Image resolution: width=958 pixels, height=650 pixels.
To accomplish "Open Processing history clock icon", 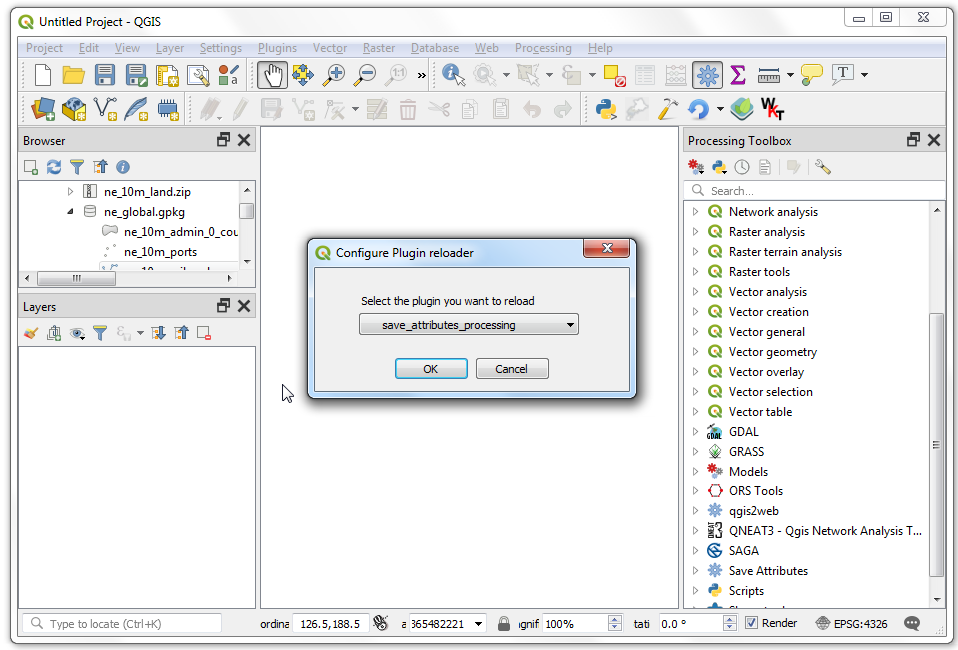I will click(x=742, y=167).
